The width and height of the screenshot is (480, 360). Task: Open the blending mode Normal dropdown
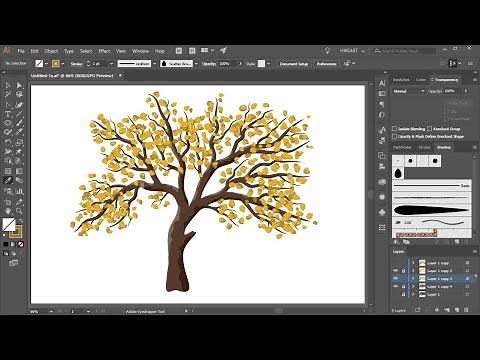click(409, 91)
